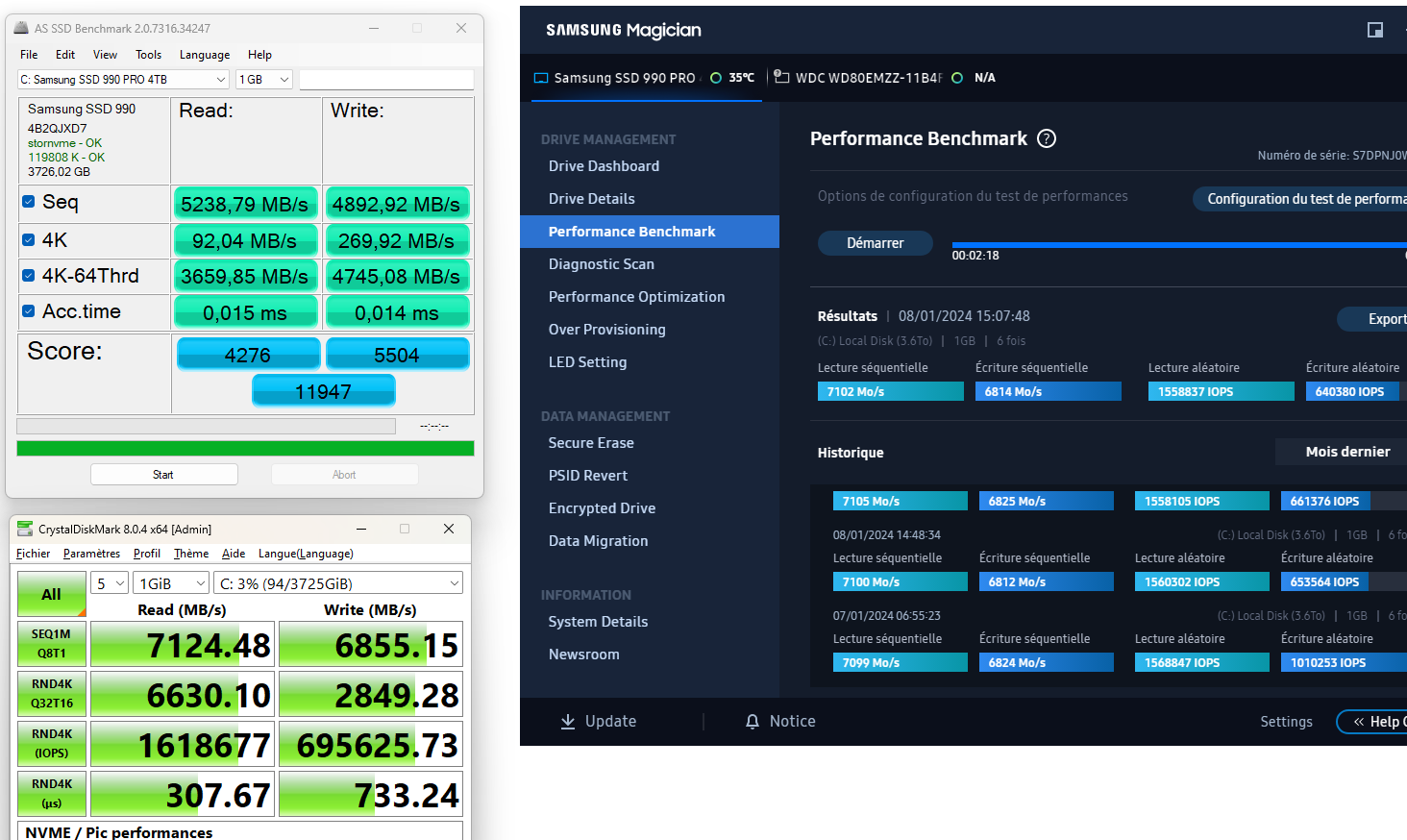Click the Démarrer button in Samsung Magician

coord(876,243)
